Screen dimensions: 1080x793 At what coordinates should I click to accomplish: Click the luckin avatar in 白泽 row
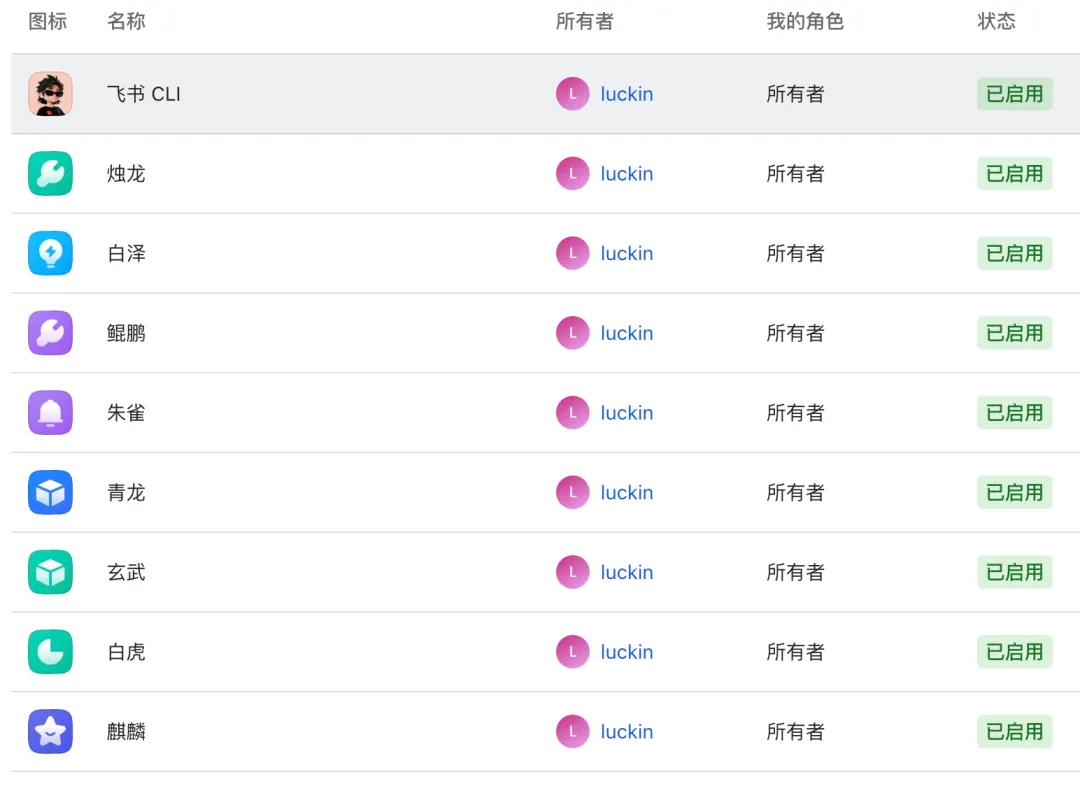tap(572, 254)
